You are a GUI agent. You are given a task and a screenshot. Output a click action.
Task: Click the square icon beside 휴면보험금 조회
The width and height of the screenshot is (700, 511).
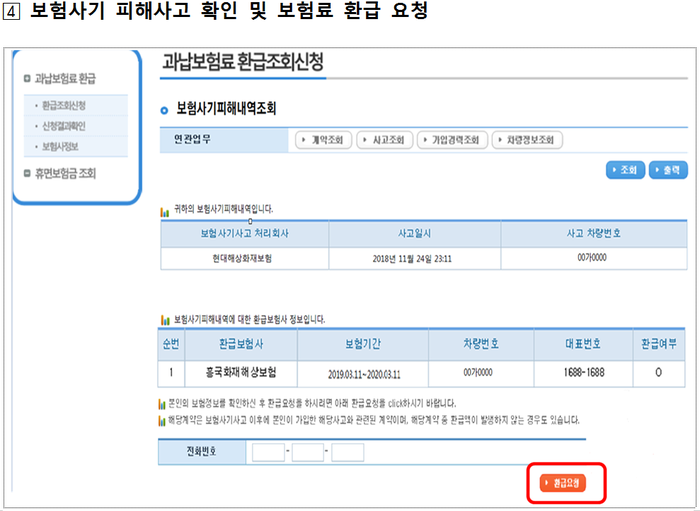27,173
